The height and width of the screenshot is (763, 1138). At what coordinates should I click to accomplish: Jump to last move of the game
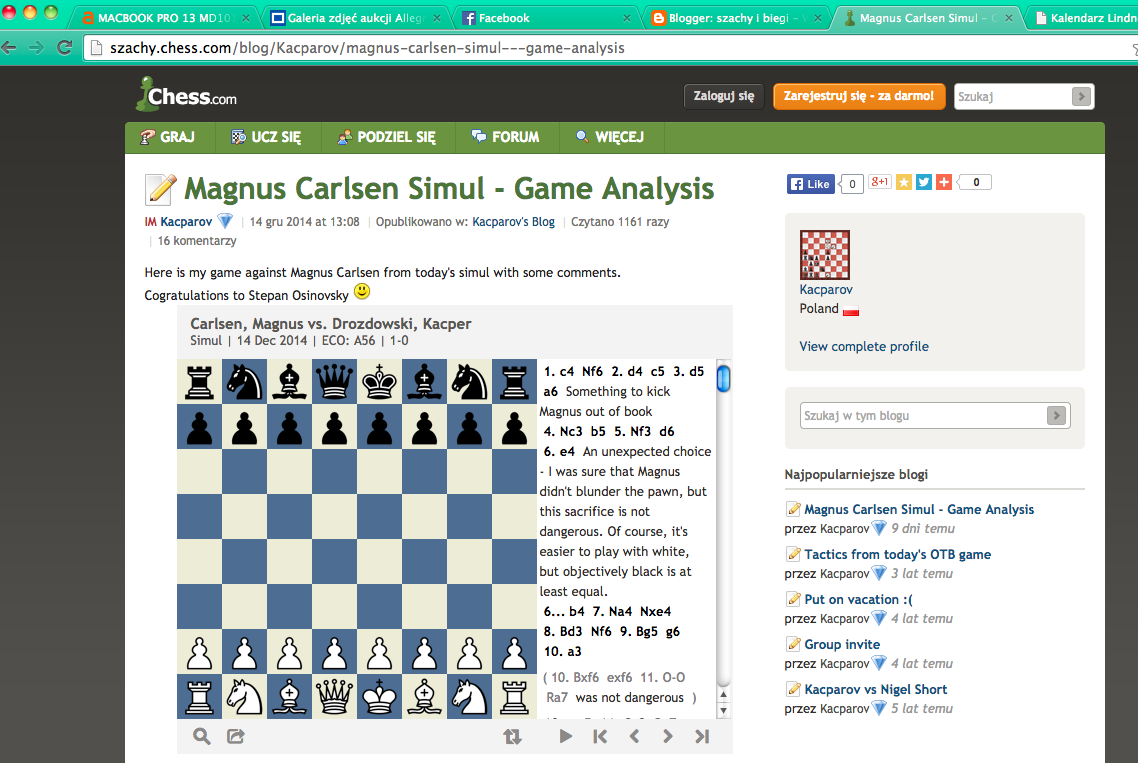[x=702, y=736]
